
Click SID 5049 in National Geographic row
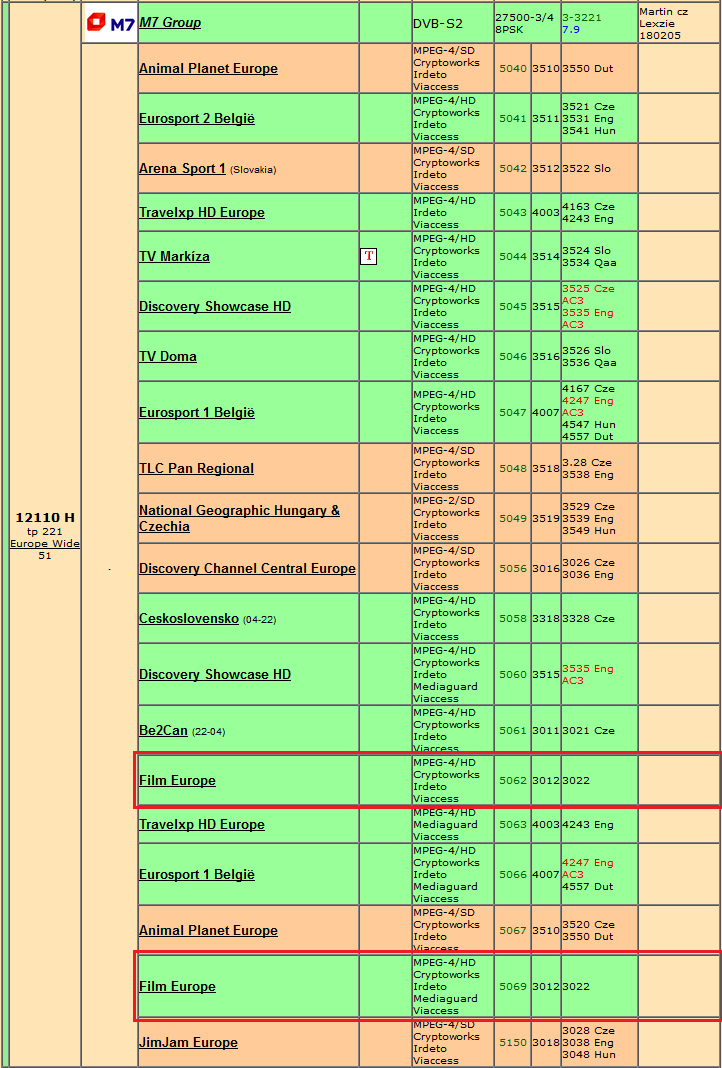pos(513,518)
